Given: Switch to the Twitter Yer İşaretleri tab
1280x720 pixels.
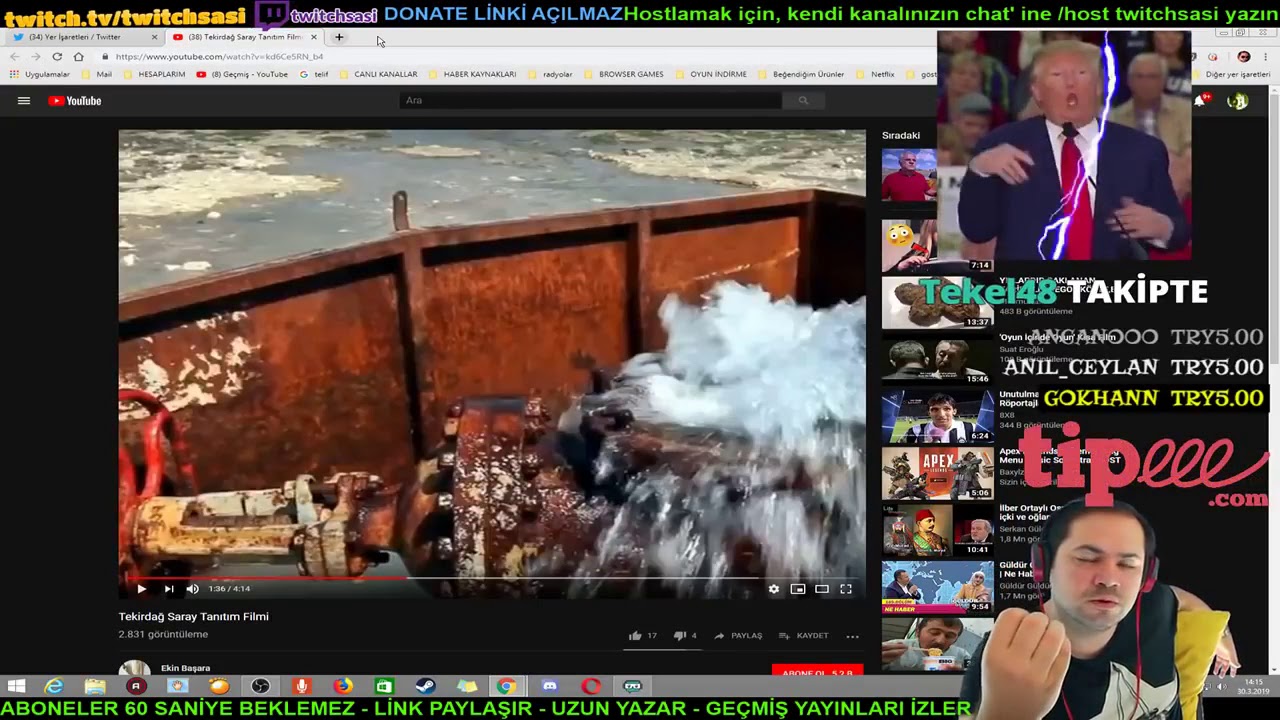Looking at the screenshot, I should click(84, 37).
